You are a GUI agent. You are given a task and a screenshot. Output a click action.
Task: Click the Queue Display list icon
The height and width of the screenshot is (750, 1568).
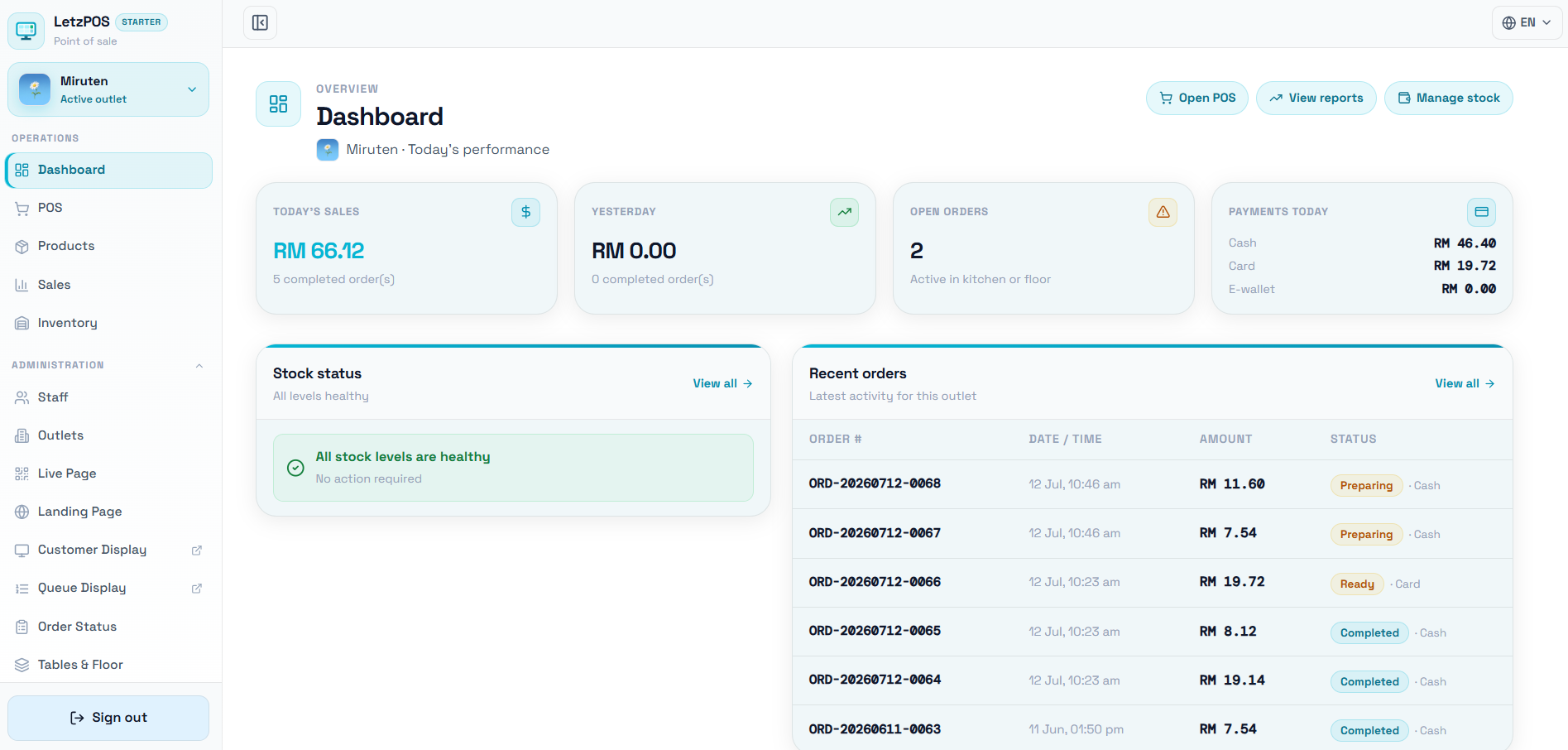coord(22,589)
